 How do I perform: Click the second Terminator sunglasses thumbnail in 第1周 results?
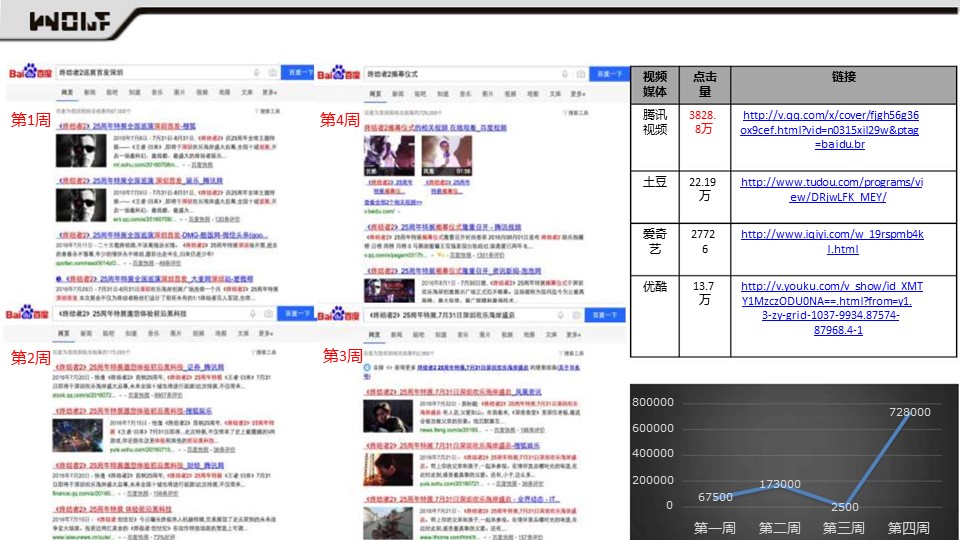tap(81, 205)
